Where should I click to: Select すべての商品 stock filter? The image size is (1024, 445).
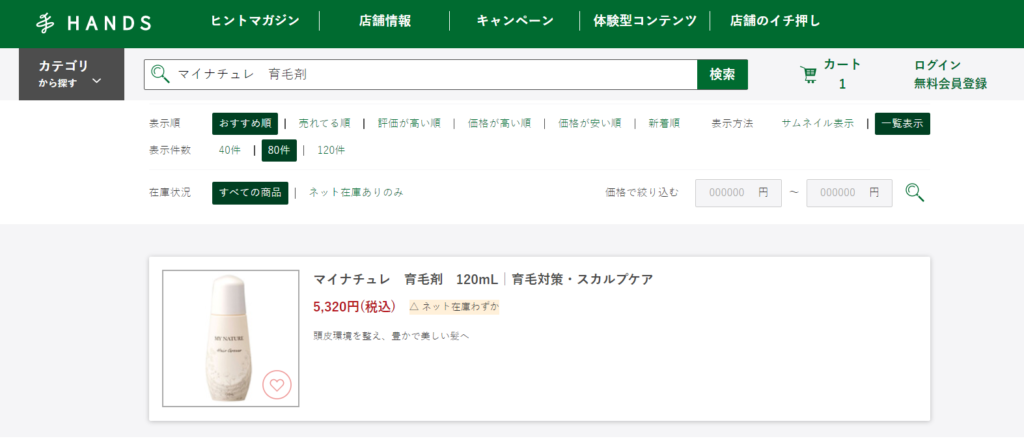coord(250,193)
